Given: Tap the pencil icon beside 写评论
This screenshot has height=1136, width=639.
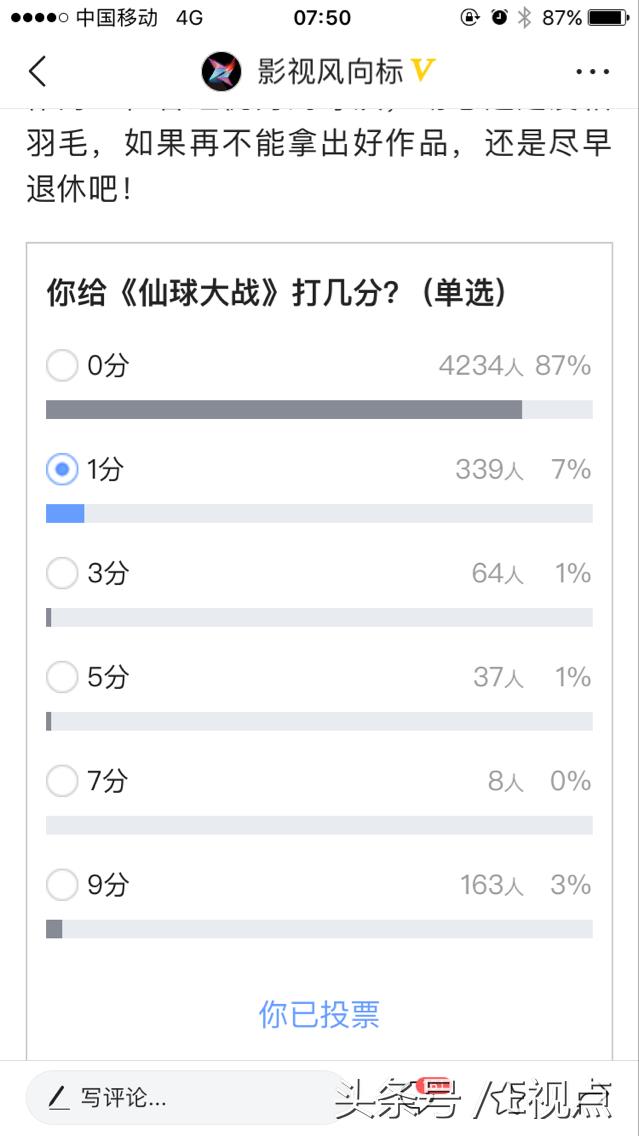Looking at the screenshot, I should click(59, 1098).
